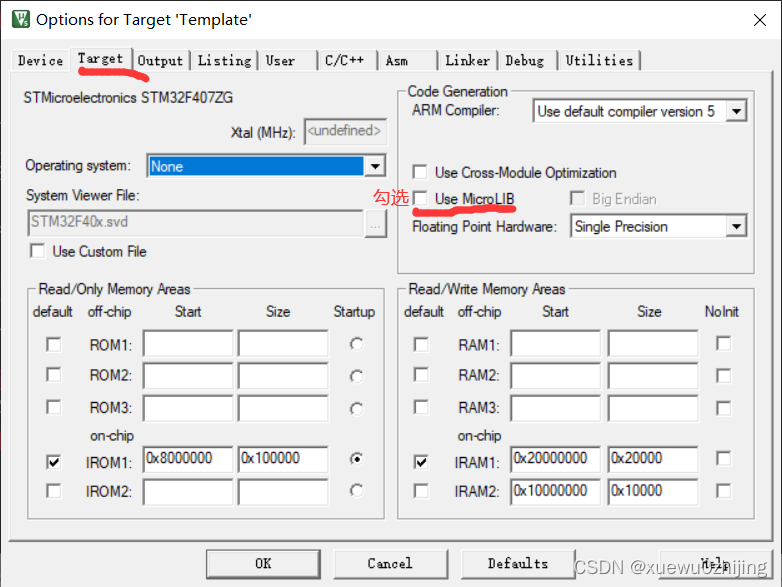
Task: Switch to the Linker tab
Action: pyautogui.click(x=467, y=60)
